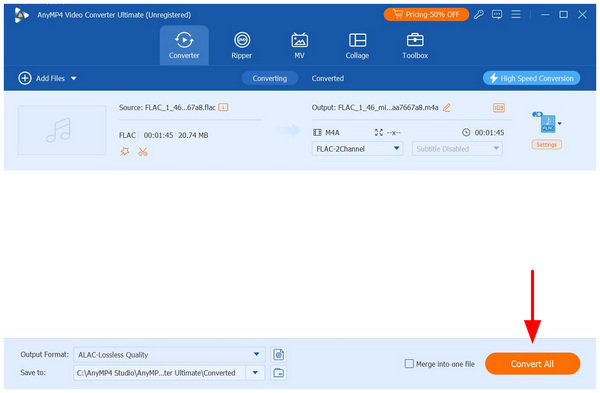Click the Toolbox briefcase icon

[x=415, y=40]
